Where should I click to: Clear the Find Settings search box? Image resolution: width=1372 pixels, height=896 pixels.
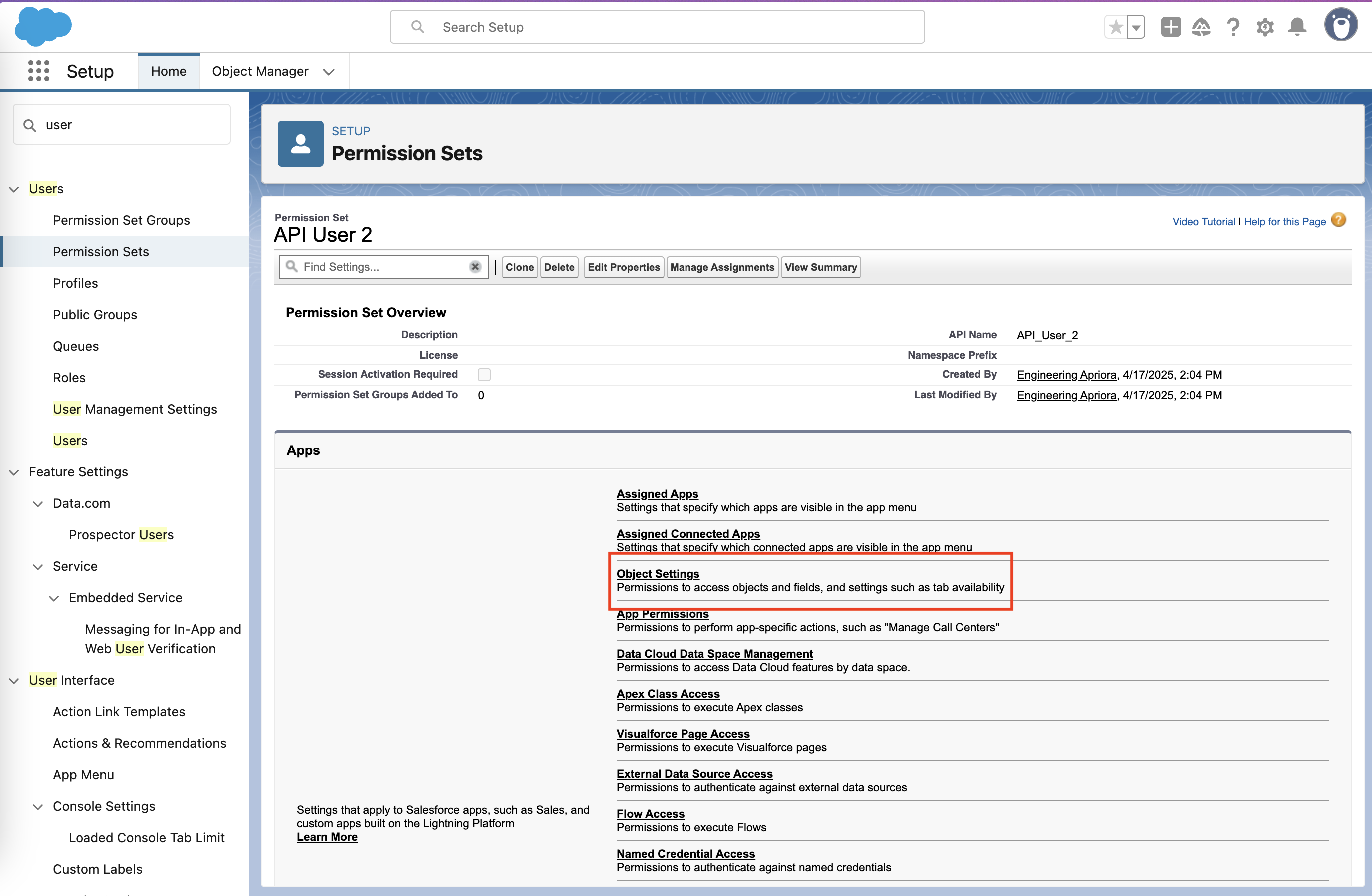click(475, 267)
